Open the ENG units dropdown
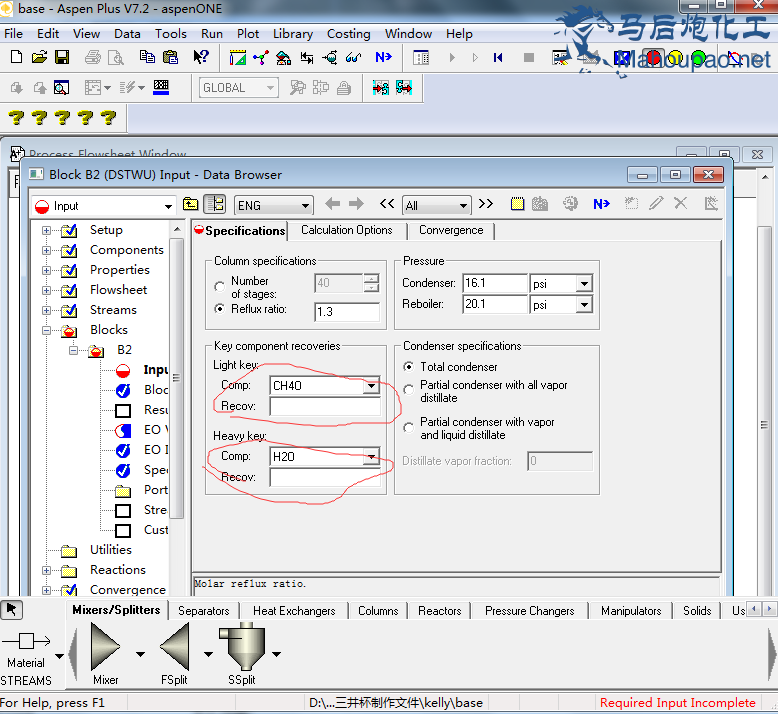Image resolution: width=778 pixels, height=714 pixels. 305,205
